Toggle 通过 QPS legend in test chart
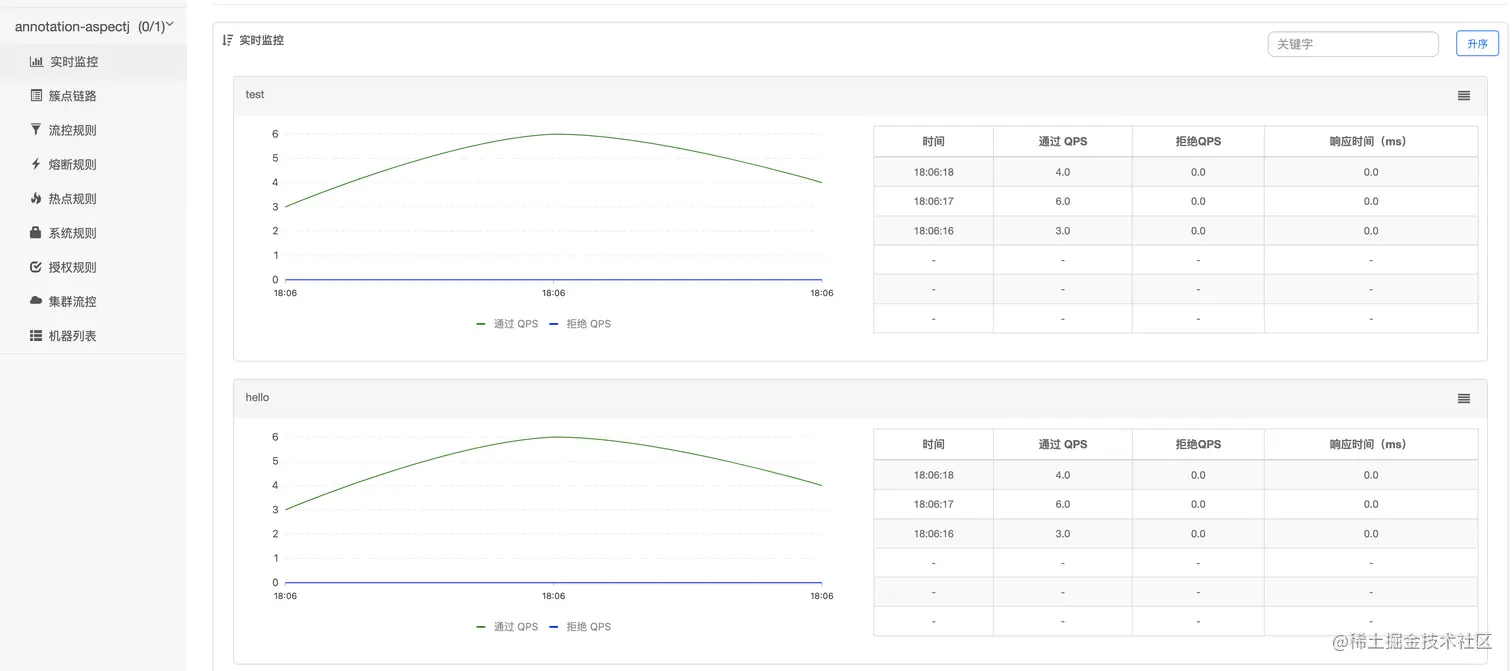Viewport: 1512px width, 671px height. coord(507,324)
